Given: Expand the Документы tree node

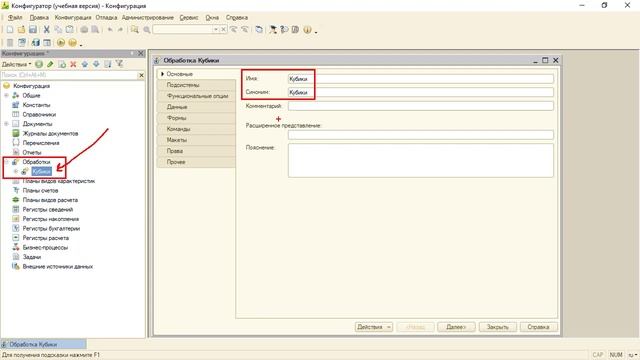Looking at the screenshot, I should click(7, 124).
